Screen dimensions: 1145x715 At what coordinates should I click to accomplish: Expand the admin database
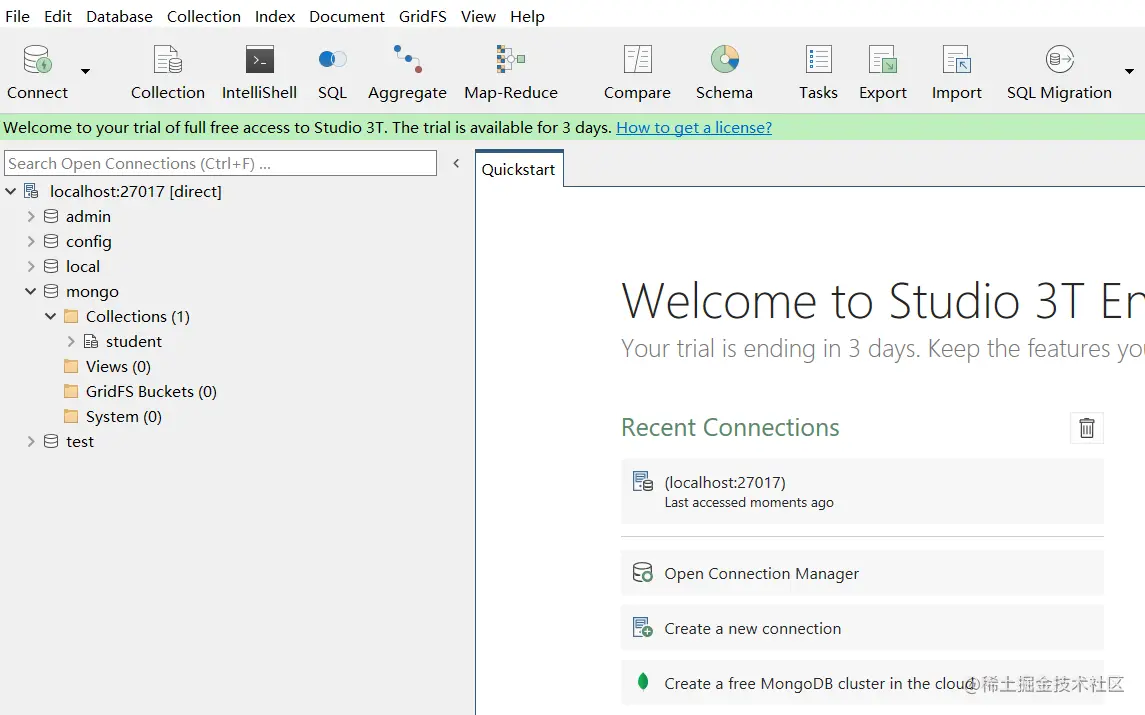(x=31, y=216)
